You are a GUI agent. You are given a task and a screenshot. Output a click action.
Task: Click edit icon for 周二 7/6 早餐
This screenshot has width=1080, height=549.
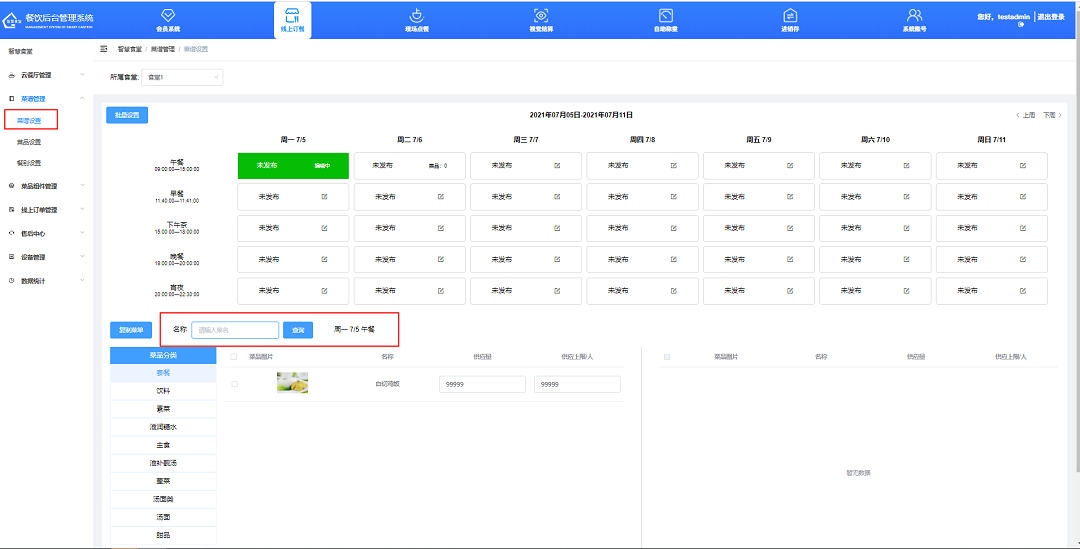(441, 197)
